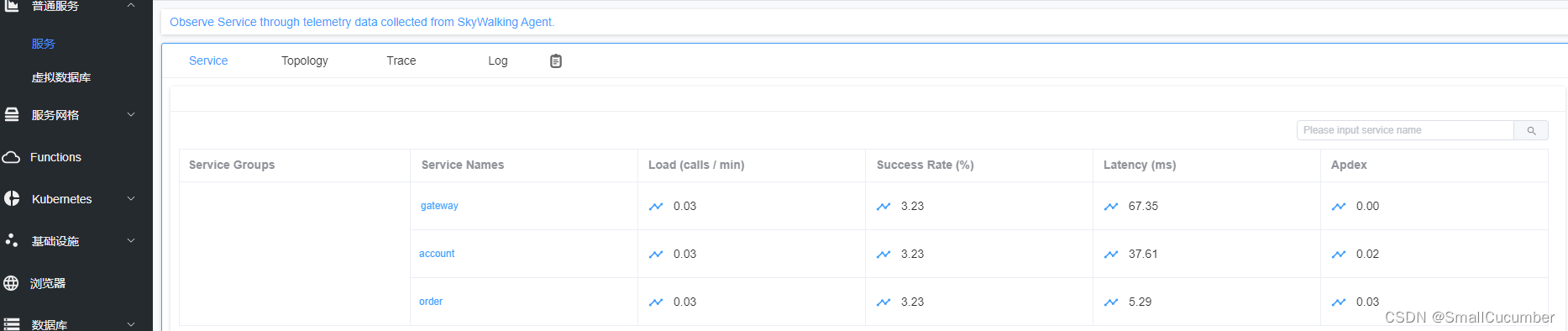Screen dimensions: 1568x331
Task: Click the Functions cloud icon
Action: tap(11, 157)
